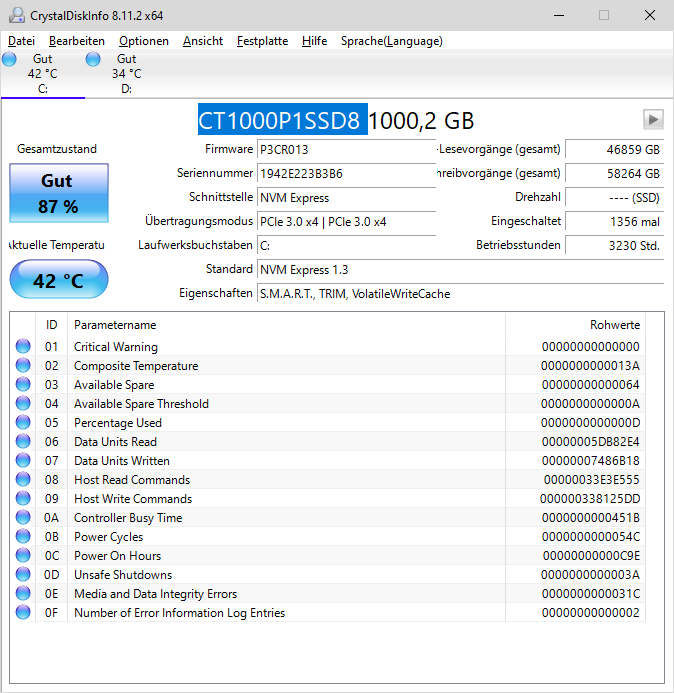Open the Sprache(Language) menu

pos(392,41)
